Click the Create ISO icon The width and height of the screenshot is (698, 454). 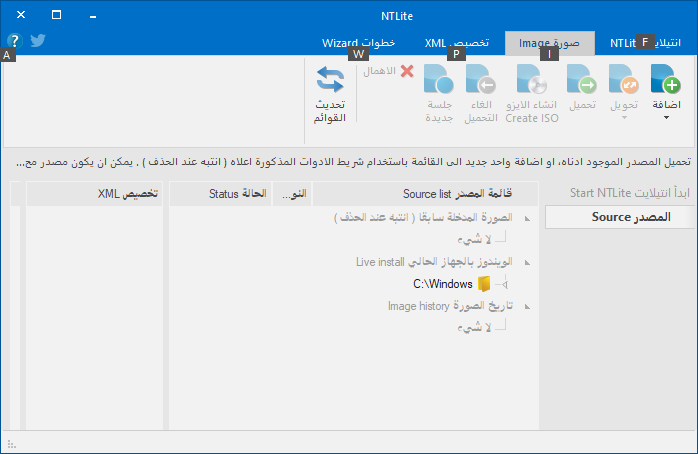tap(532, 79)
